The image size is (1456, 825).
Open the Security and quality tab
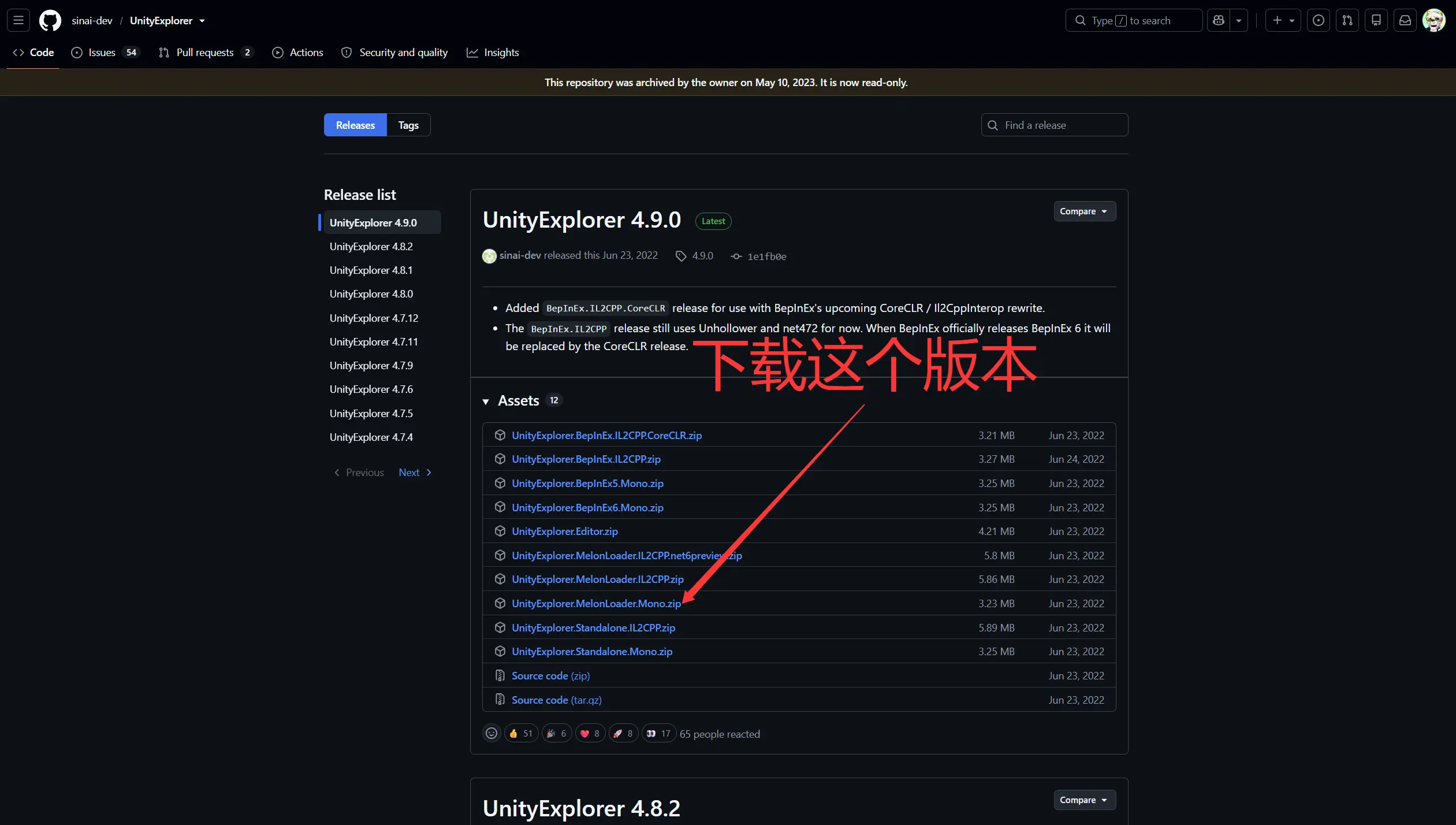[x=394, y=53]
